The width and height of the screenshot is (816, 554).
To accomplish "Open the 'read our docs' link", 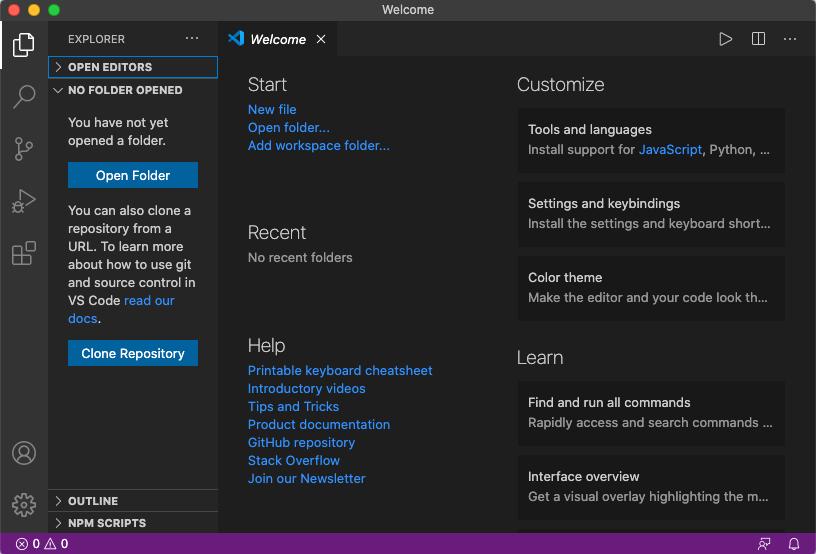I will (x=149, y=301).
